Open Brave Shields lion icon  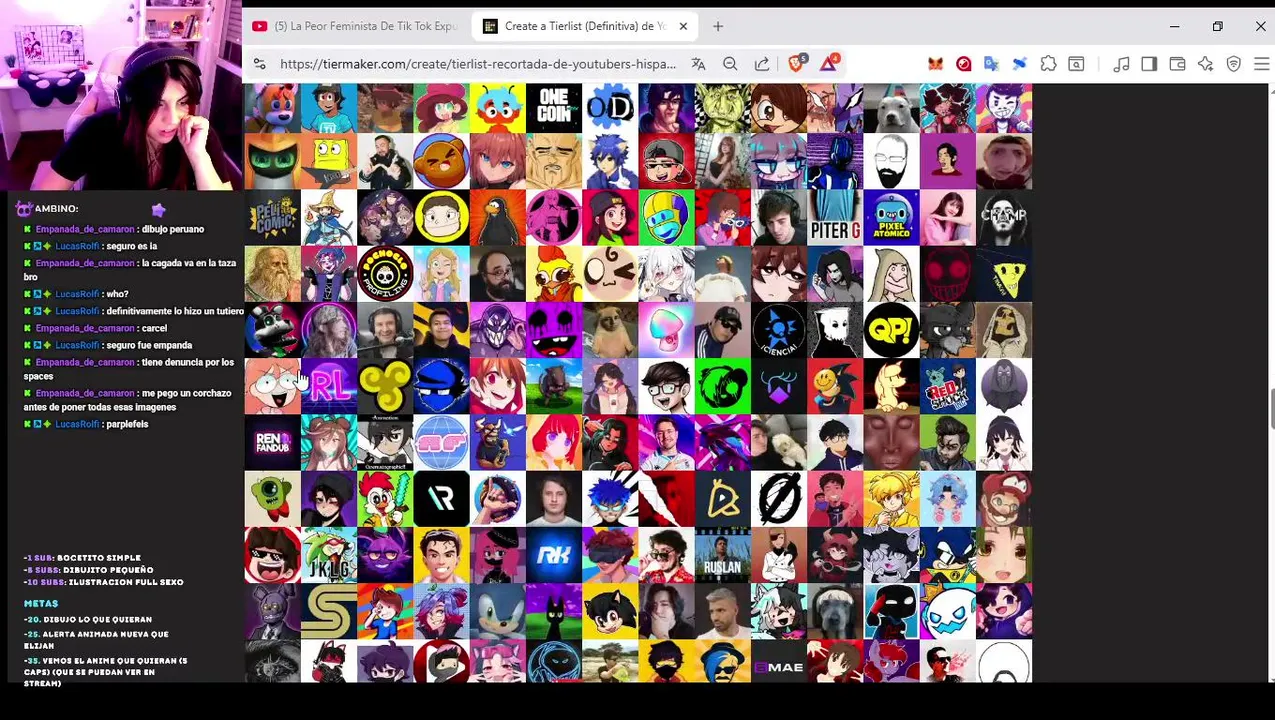click(797, 63)
